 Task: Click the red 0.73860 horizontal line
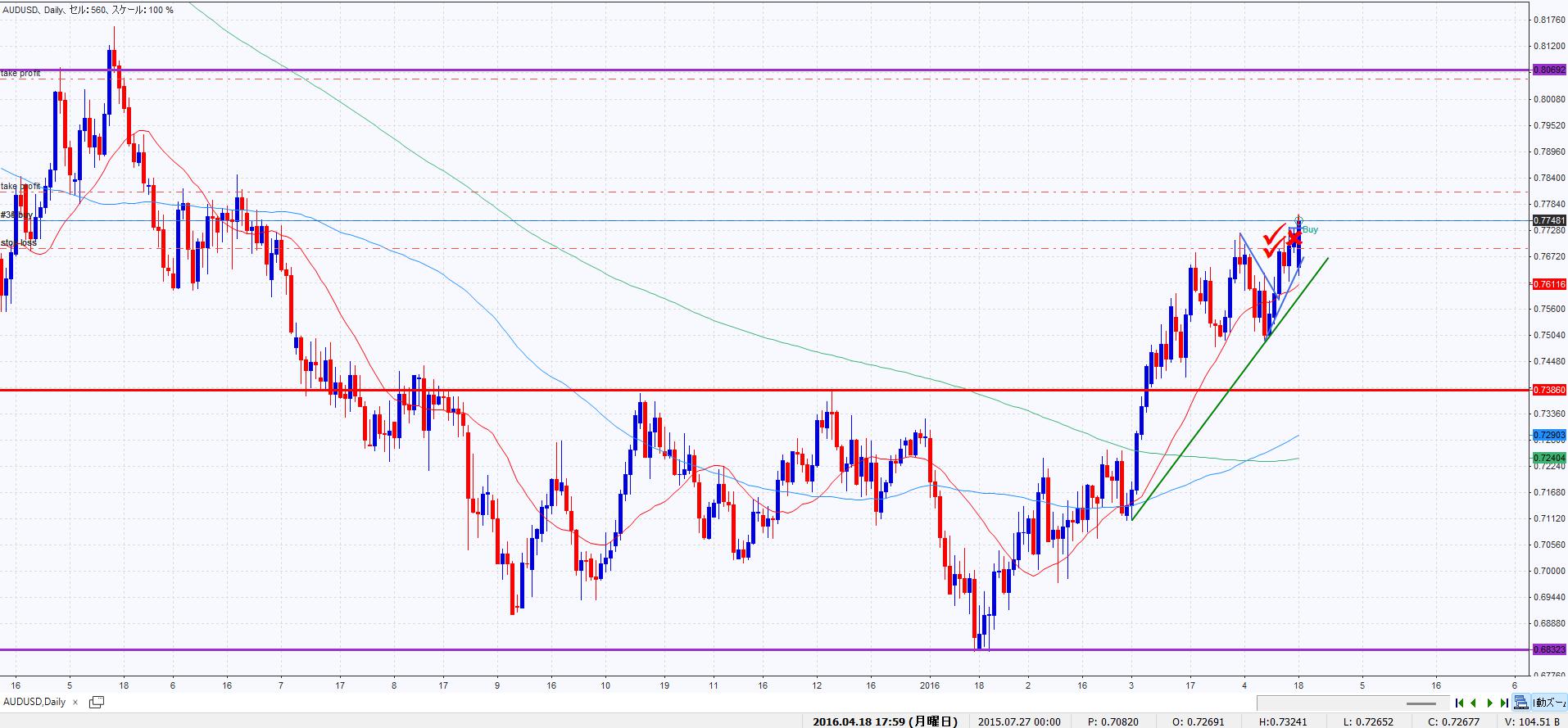[573, 390]
